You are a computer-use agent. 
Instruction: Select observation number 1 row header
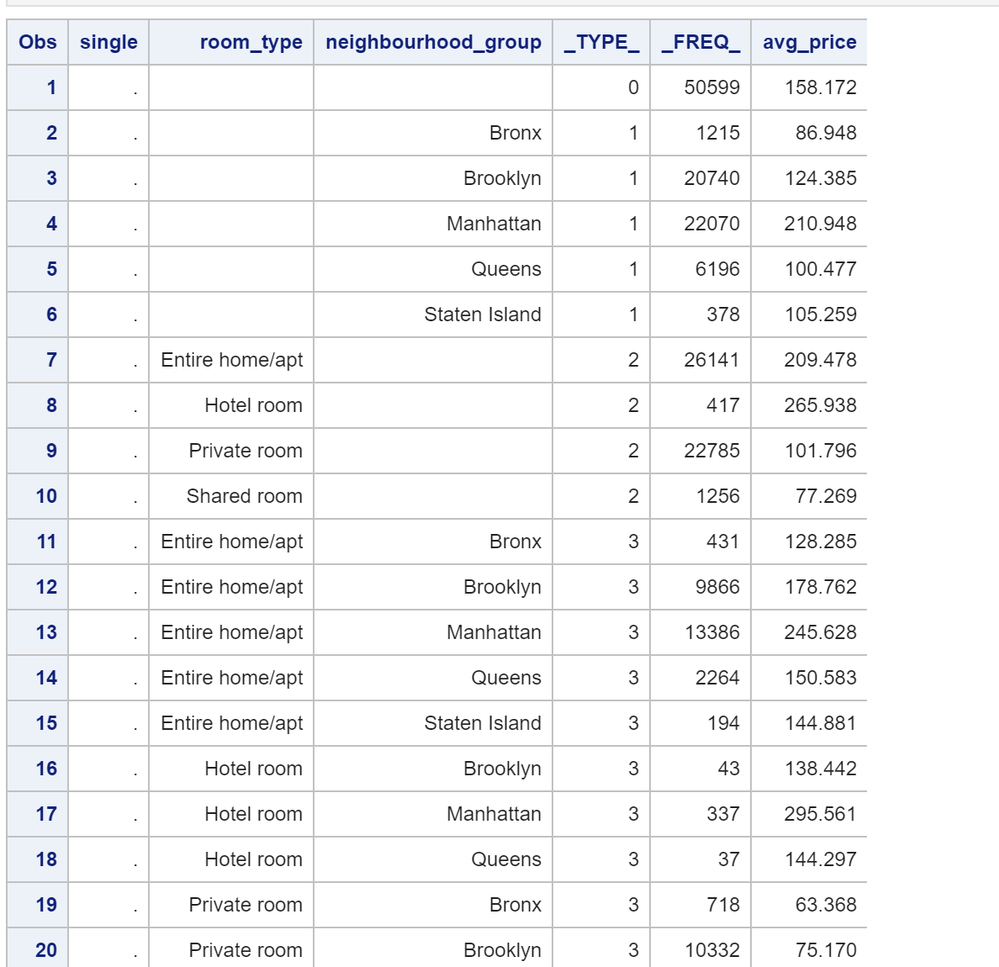pyautogui.click(x=51, y=88)
